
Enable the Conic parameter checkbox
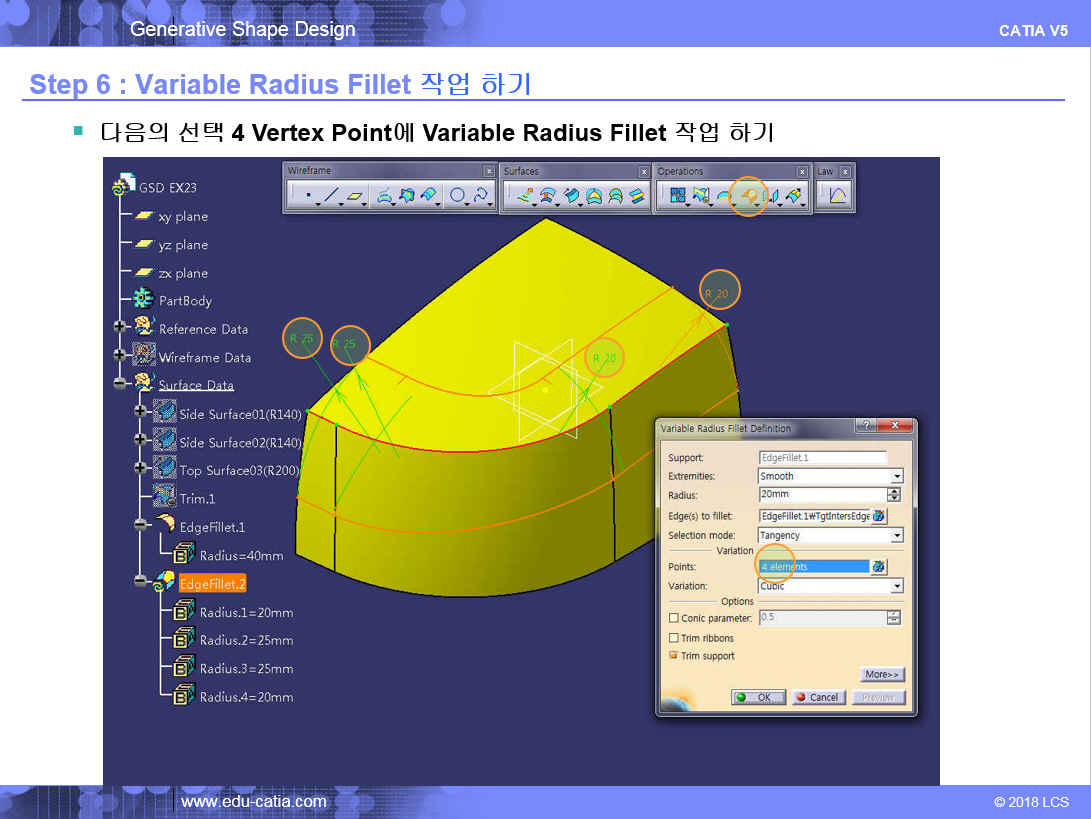tap(673, 618)
